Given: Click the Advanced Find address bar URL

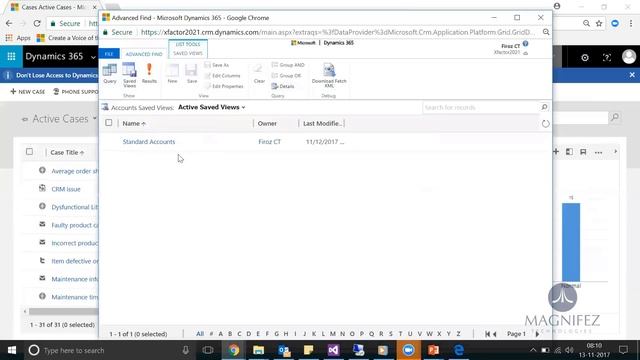Looking at the screenshot, I should click(x=338, y=32).
